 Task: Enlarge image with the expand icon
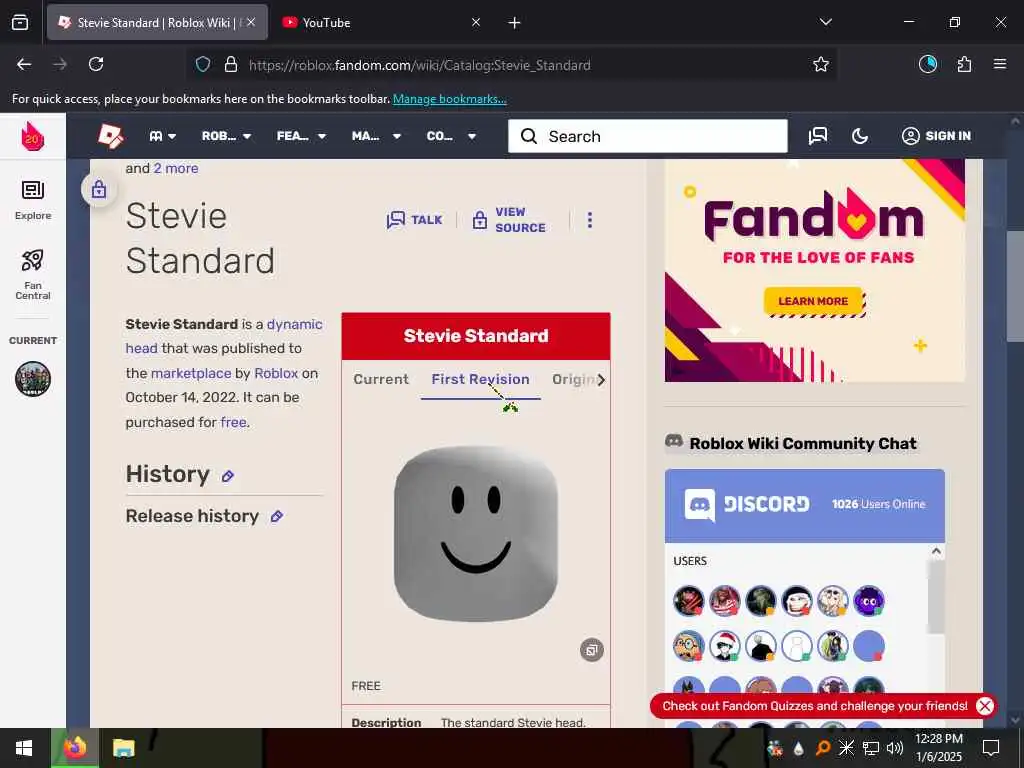tap(592, 650)
